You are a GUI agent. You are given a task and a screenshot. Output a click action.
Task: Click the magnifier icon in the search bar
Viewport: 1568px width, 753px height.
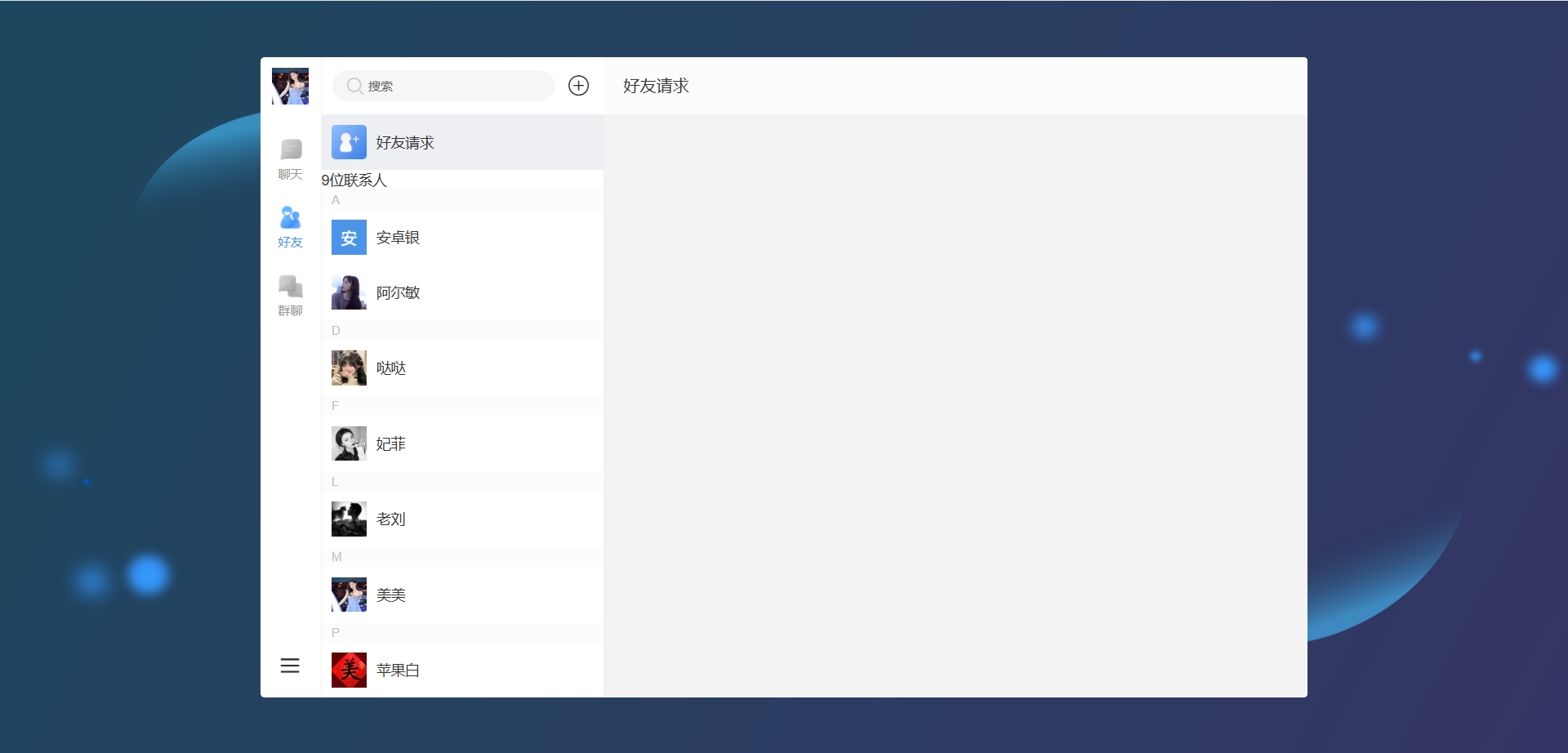354,85
